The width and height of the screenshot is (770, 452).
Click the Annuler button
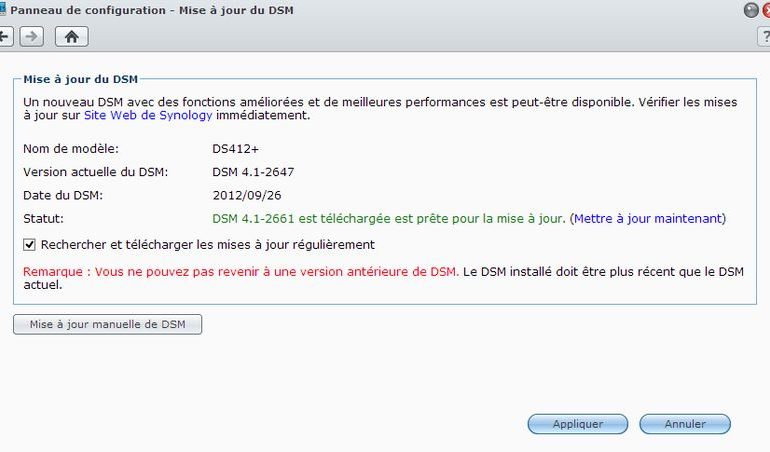pyautogui.click(x=685, y=424)
